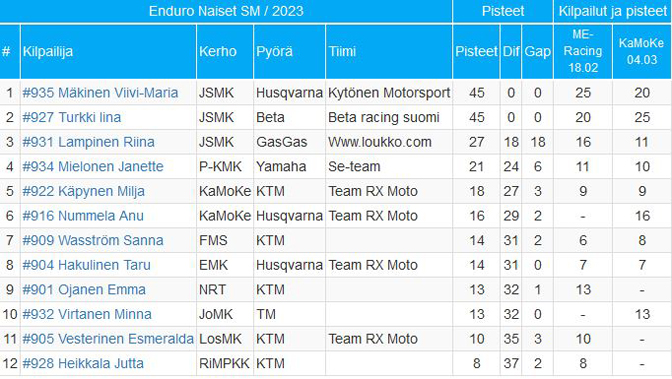The height and width of the screenshot is (379, 672).
Task: Click #901 Ojanen Emma link
Action: 84,290
